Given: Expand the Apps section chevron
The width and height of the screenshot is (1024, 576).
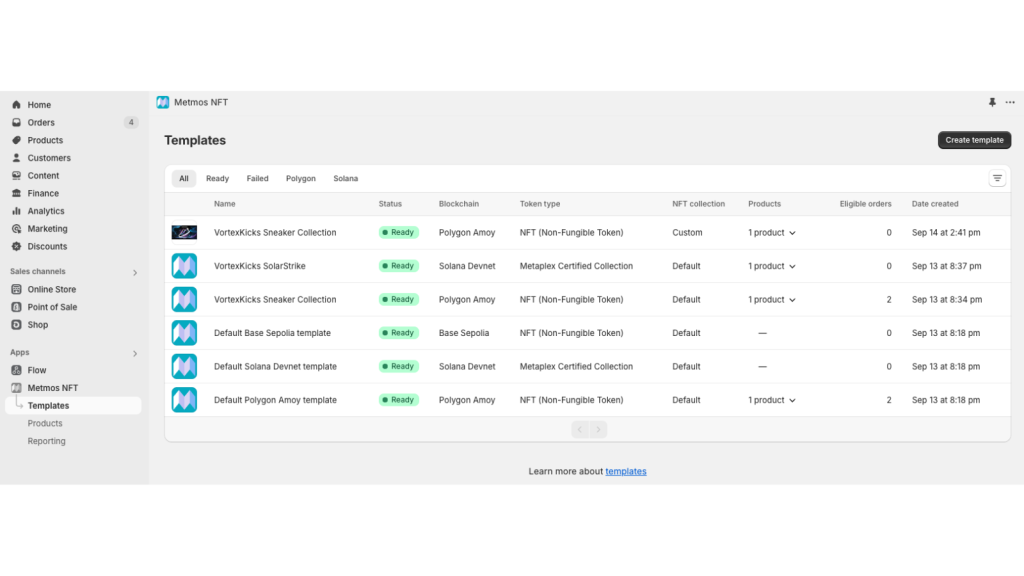Looking at the screenshot, I should [x=135, y=353].
